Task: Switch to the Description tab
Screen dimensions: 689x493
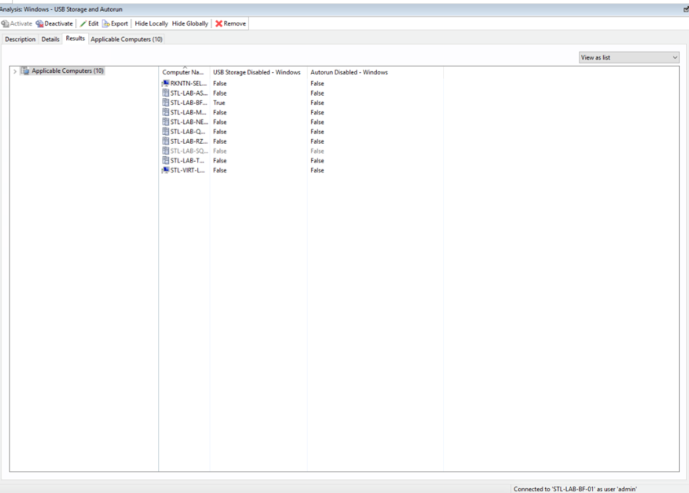Action: click(x=20, y=39)
